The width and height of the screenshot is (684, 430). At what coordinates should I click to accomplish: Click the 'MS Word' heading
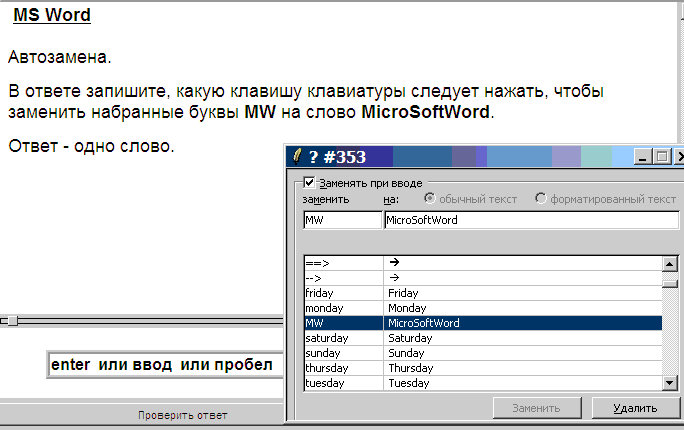point(52,15)
